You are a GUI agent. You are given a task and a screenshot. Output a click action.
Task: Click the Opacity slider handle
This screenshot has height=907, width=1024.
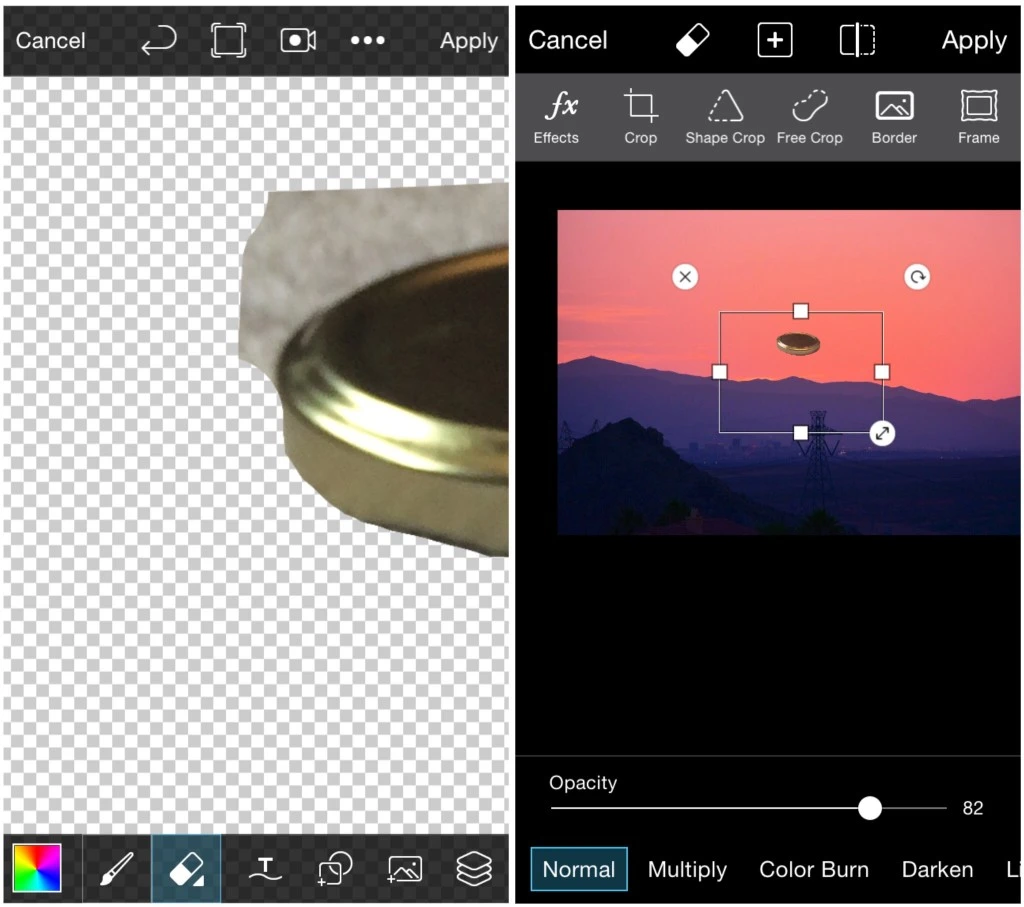click(870, 808)
